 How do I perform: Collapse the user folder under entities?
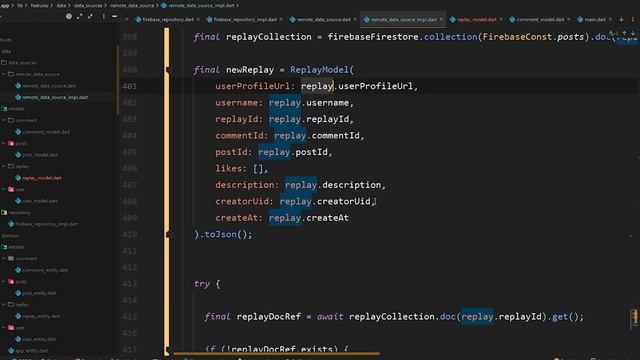pos(4,328)
